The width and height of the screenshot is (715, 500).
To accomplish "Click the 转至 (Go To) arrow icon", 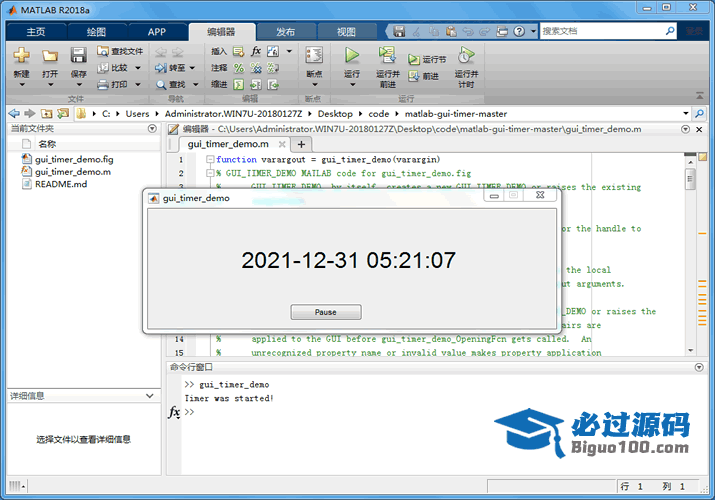I will 161,68.
